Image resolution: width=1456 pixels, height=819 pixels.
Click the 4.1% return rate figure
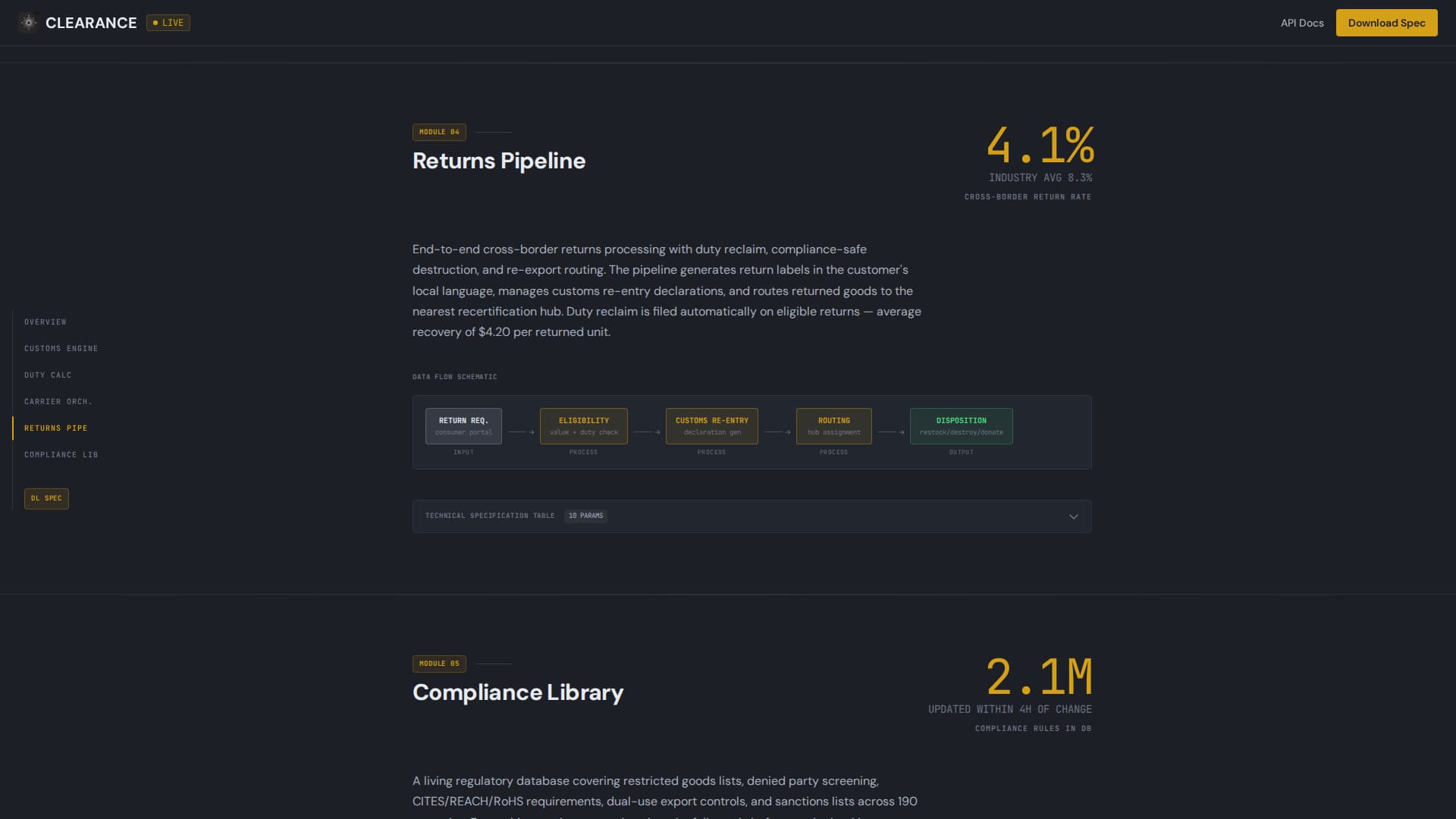pos(1040,145)
